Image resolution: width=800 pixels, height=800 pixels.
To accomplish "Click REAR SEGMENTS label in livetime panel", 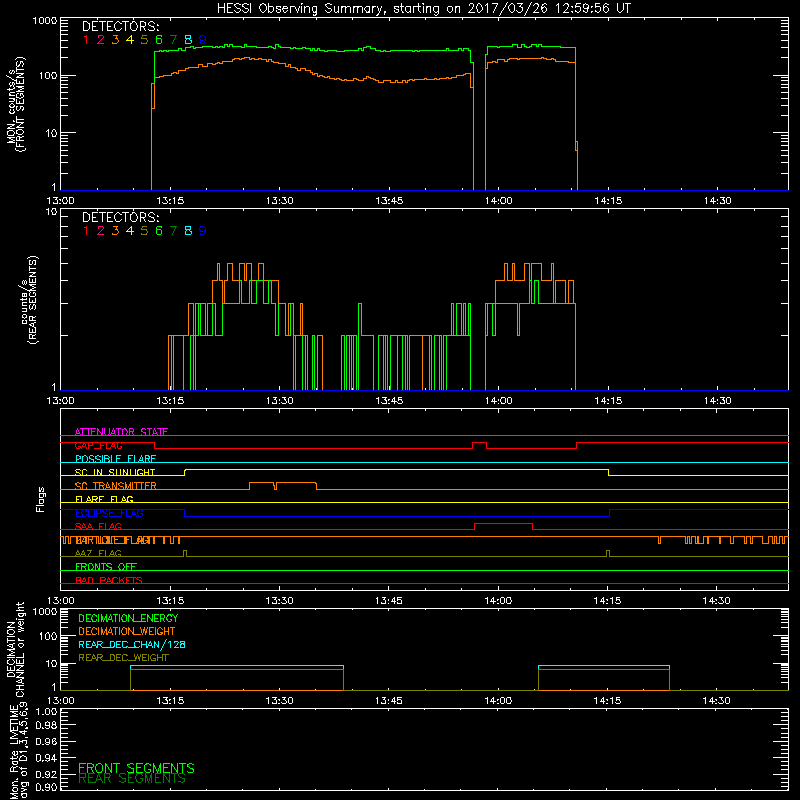I will point(132,779).
